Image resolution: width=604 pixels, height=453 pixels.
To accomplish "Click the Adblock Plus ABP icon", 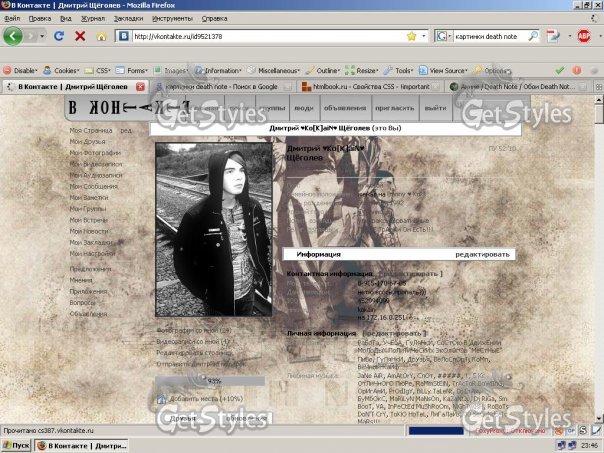I will pos(584,36).
